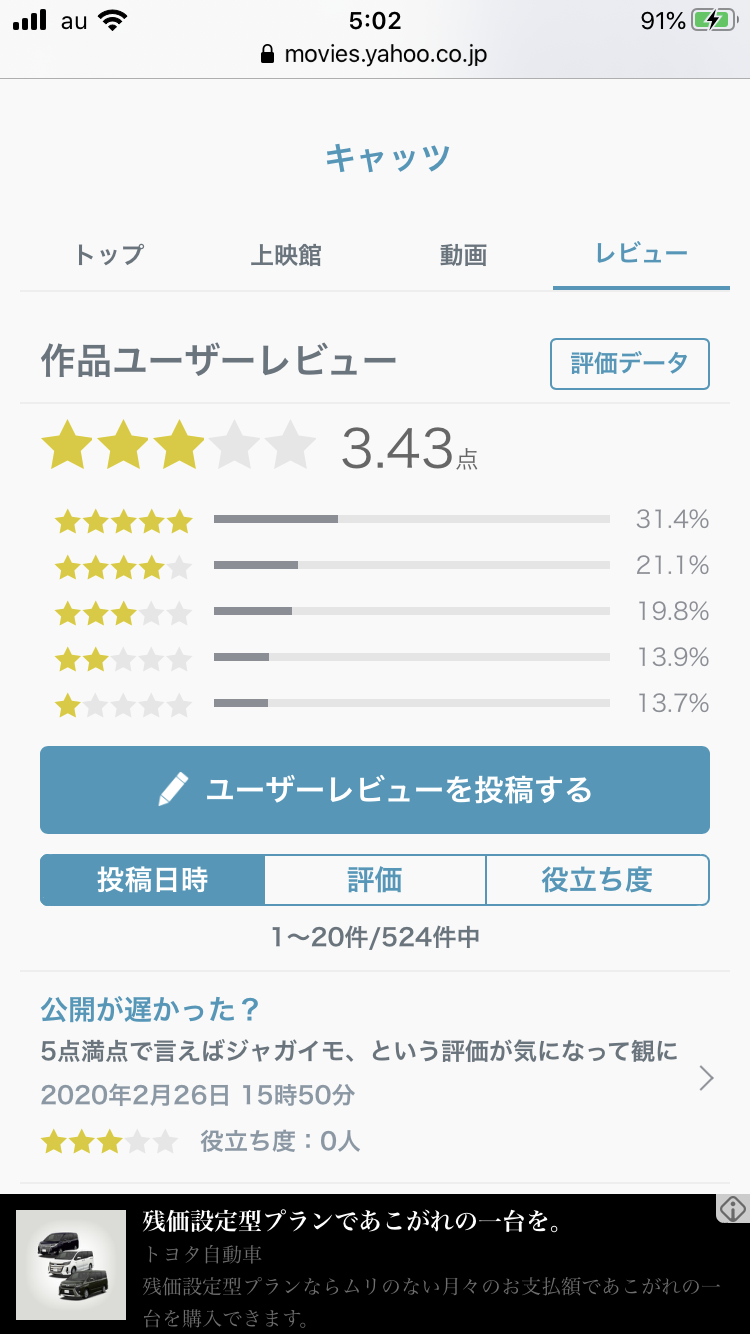Open the 公開が遅かった？ review link
This screenshot has width=750, height=1334.
tap(150, 1008)
